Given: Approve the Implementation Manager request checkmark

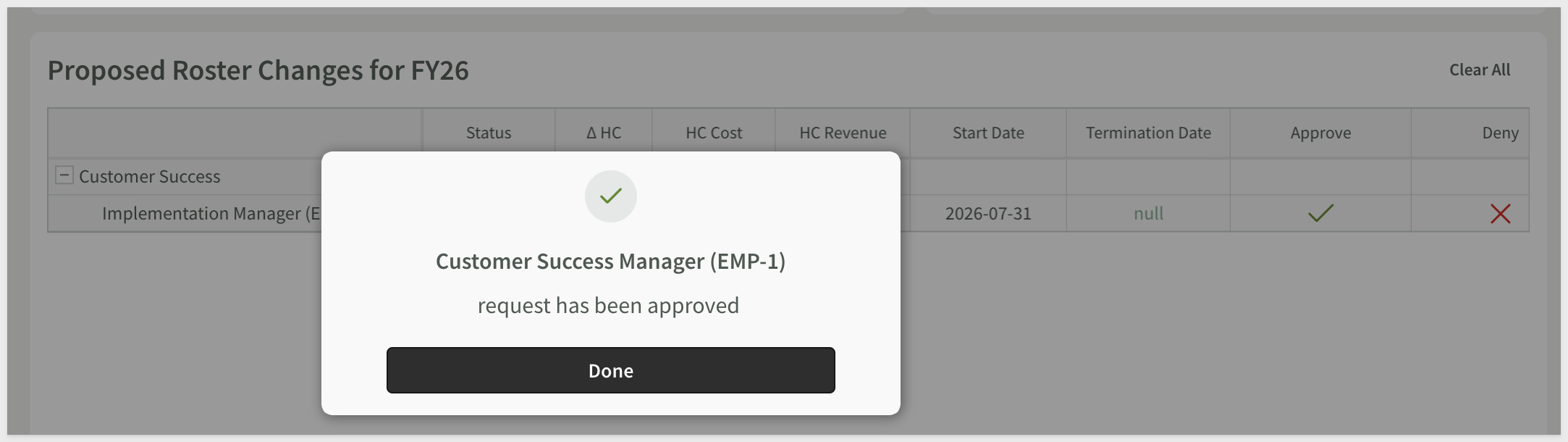Looking at the screenshot, I should pos(1320,213).
